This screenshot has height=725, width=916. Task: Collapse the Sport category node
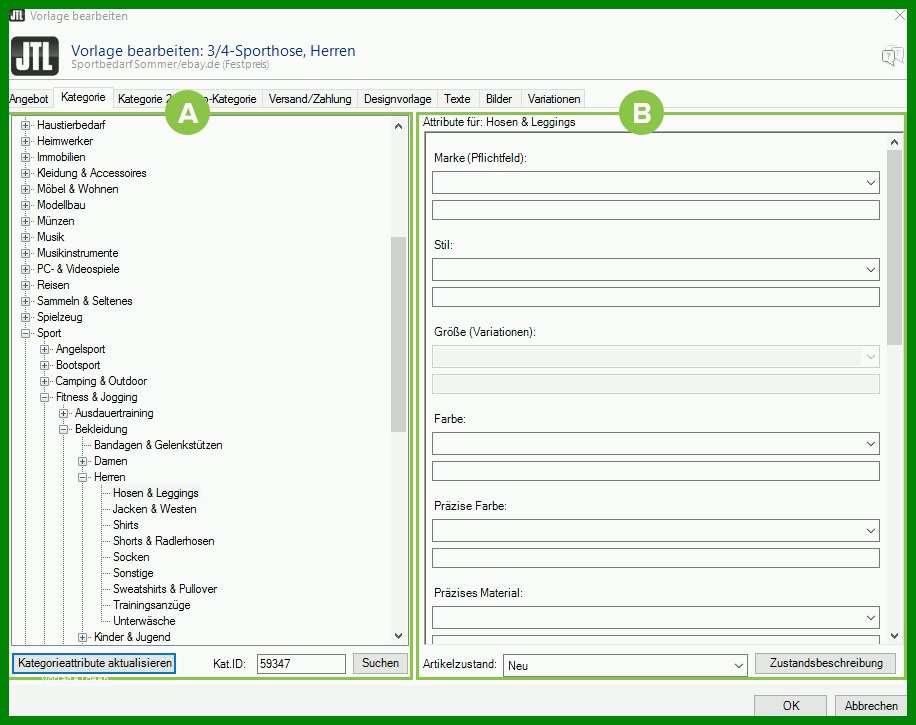click(25, 333)
